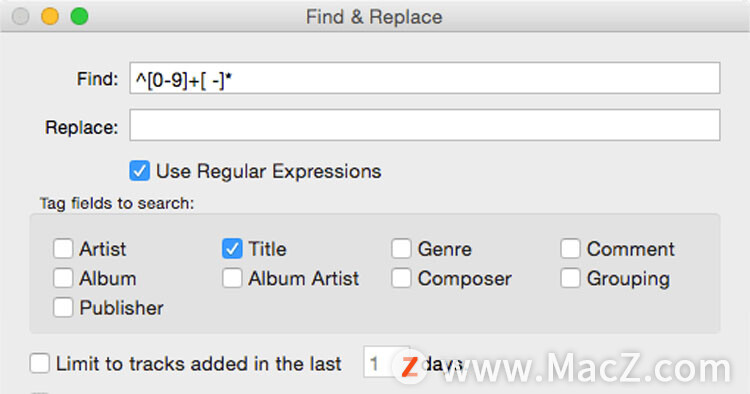Tick the Genre checkbox
This screenshot has width=750, height=394.
[401, 249]
